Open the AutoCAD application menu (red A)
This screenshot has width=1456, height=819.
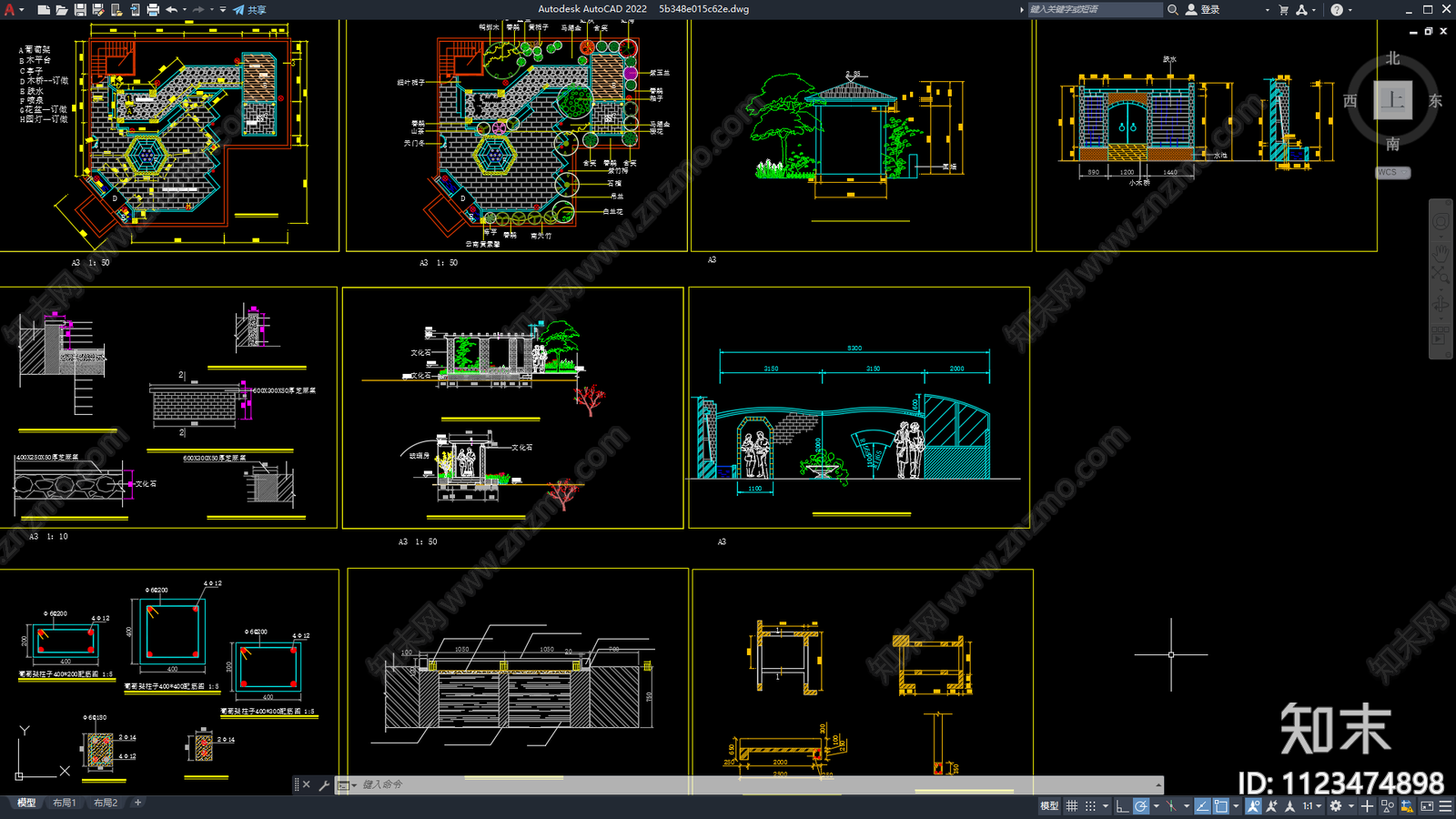tap(10, 10)
